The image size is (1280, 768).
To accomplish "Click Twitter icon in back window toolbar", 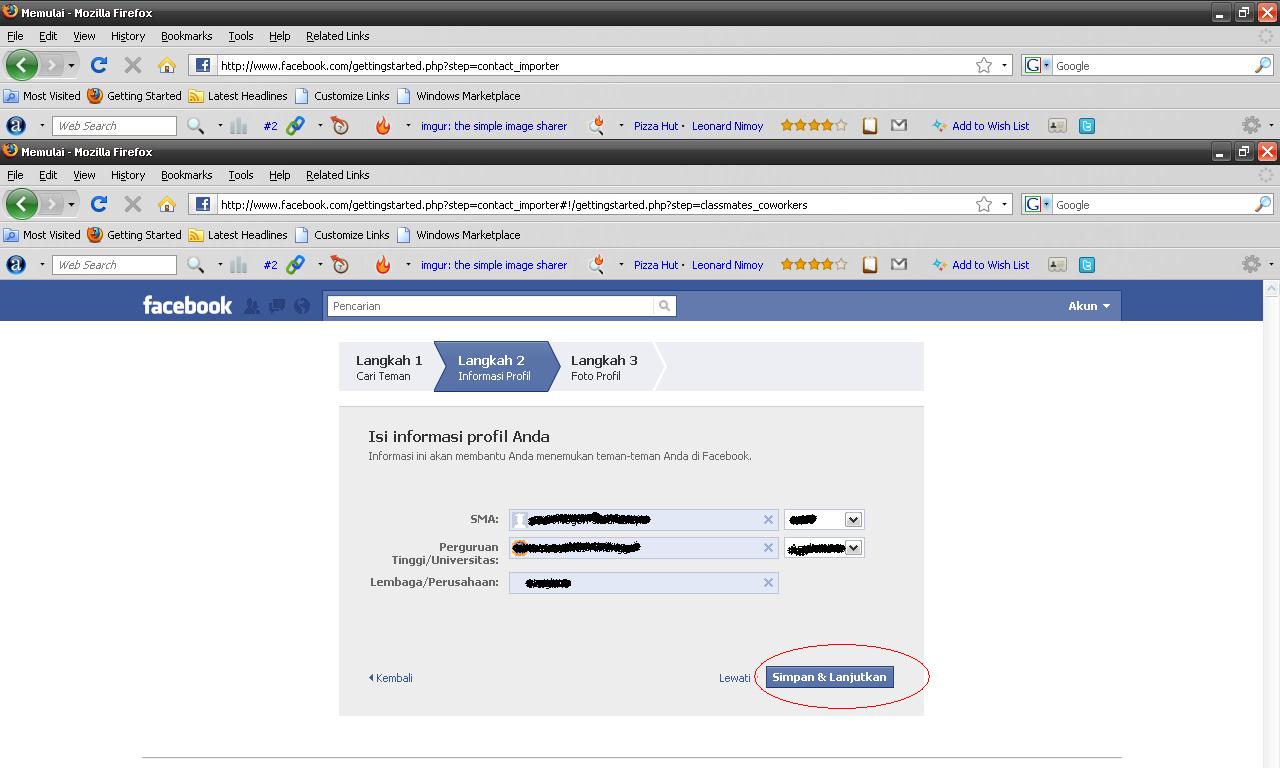I will click(x=1087, y=126).
